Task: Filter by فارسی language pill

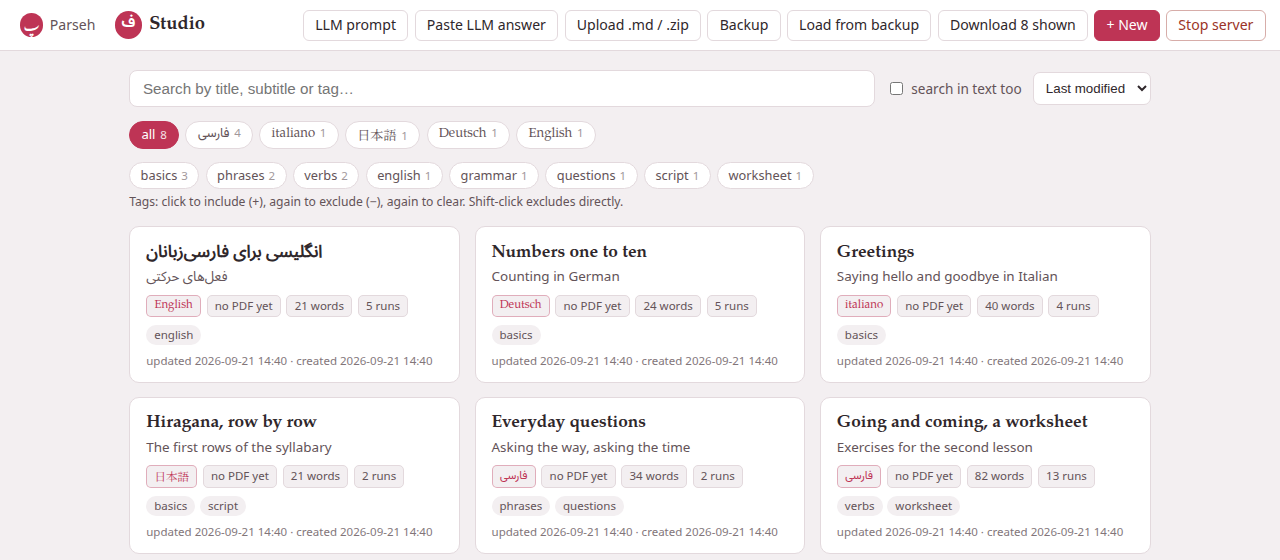Action: [219, 134]
